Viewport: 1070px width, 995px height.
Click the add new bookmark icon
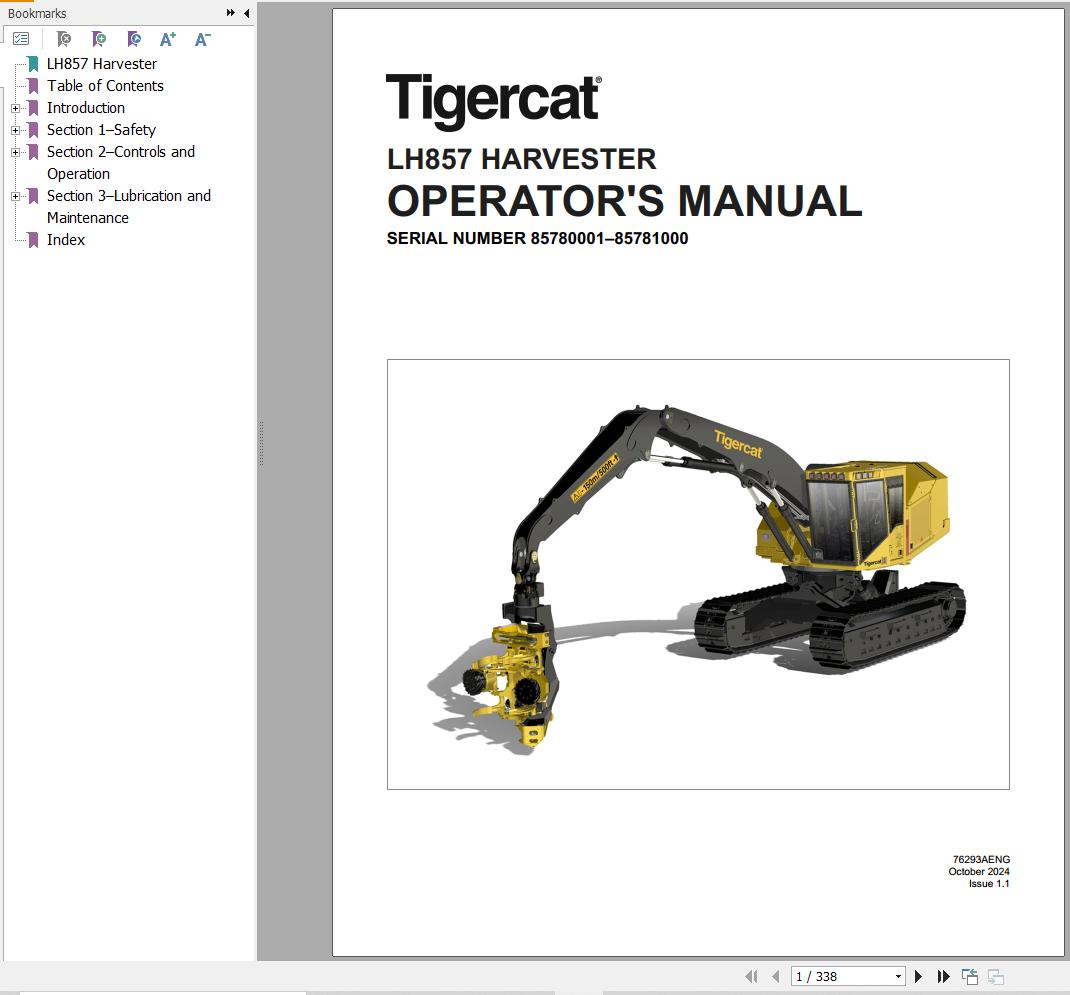click(99, 39)
